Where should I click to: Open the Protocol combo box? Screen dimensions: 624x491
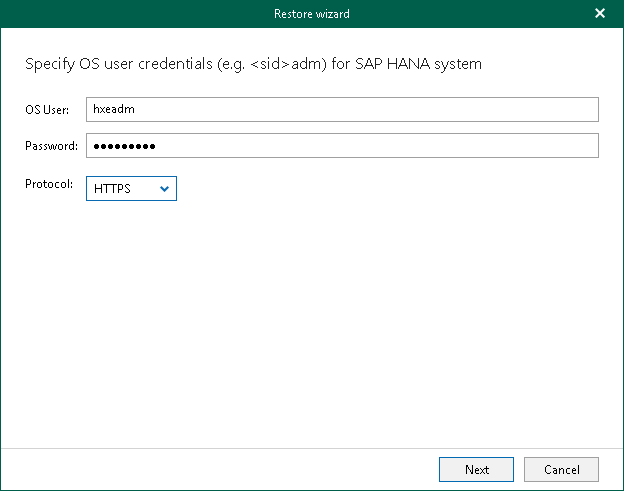[131, 188]
